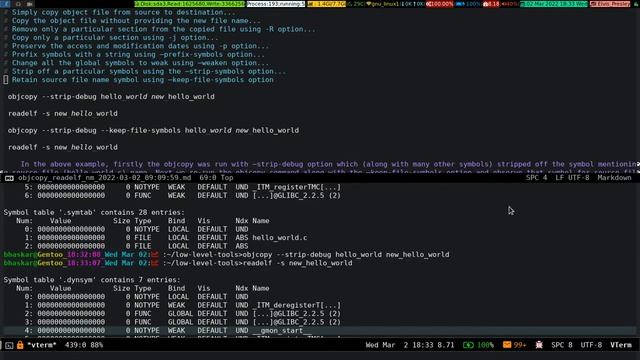Click the folded heading 'Simply copy object file from source'

coord(123,12)
